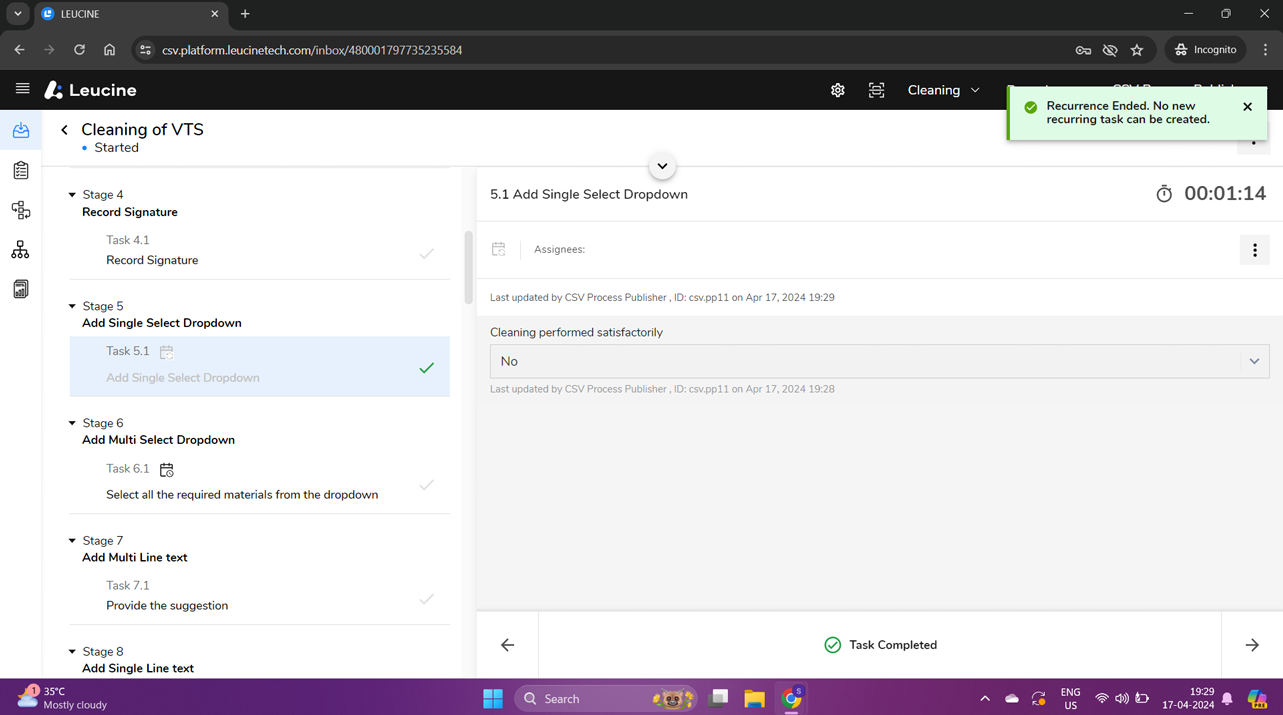Click the dropdown arrow showing No
Viewport: 1283px width, 715px height.
[x=1254, y=361]
